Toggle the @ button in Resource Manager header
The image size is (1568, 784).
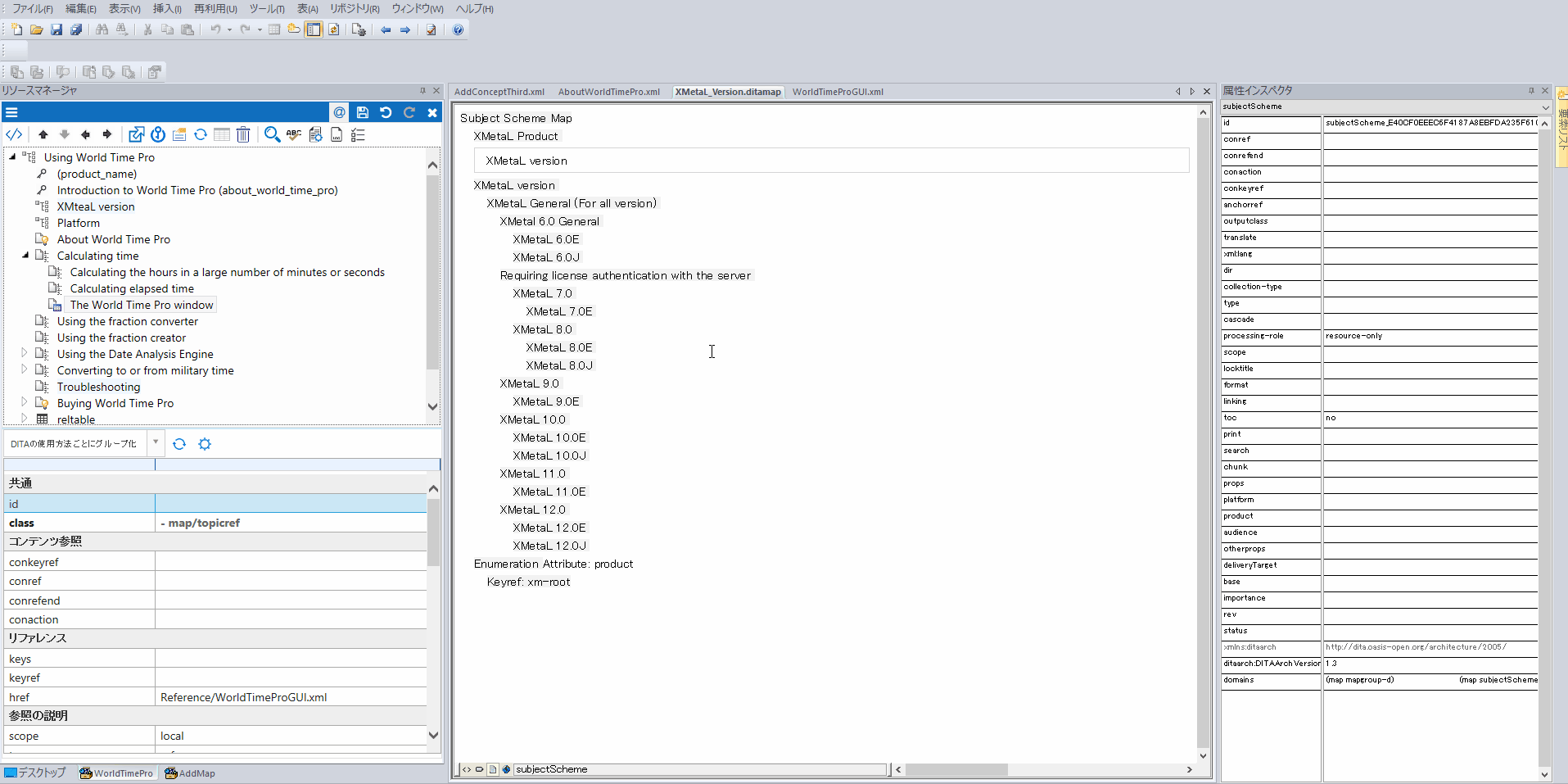(339, 112)
